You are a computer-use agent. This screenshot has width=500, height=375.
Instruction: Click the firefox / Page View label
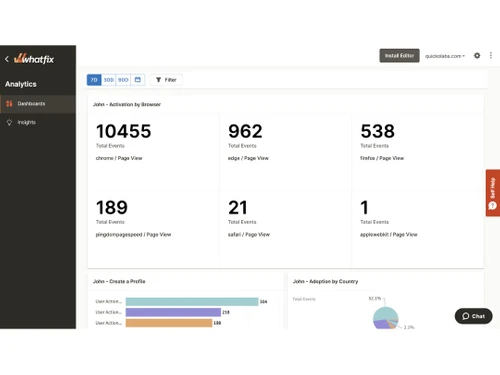coord(382,158)
